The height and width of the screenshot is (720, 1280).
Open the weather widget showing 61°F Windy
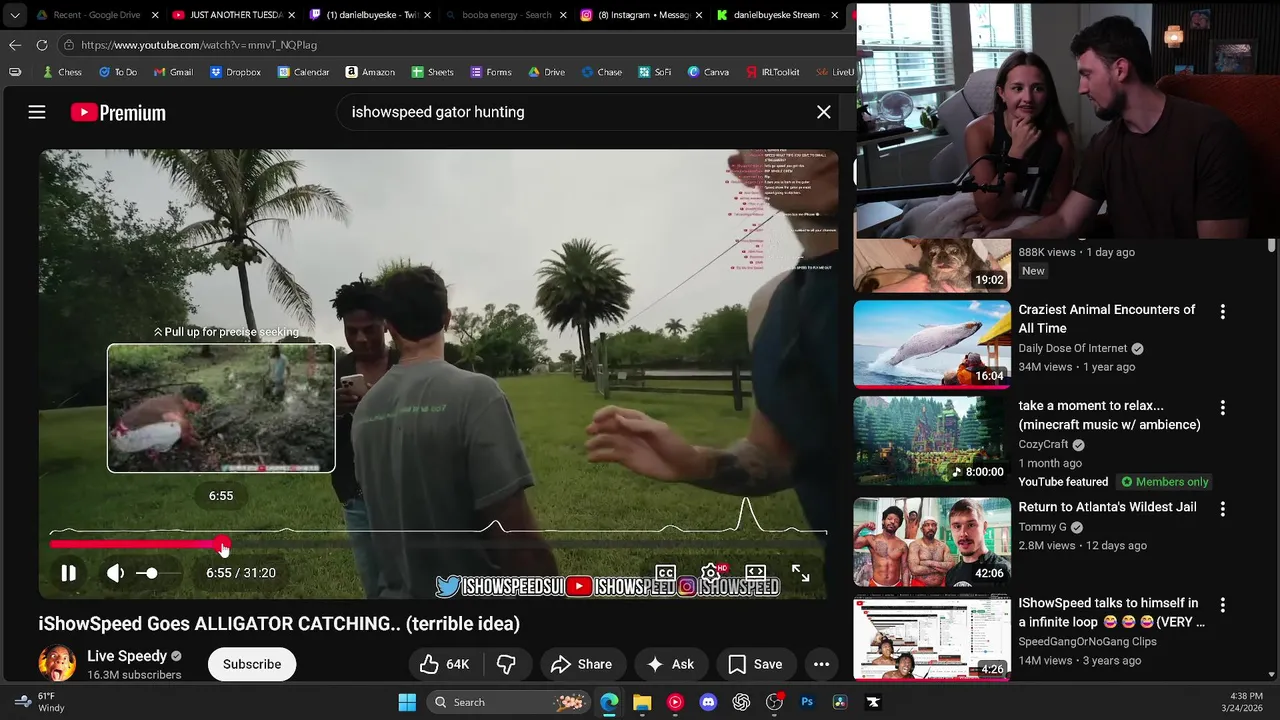point(40,702)
